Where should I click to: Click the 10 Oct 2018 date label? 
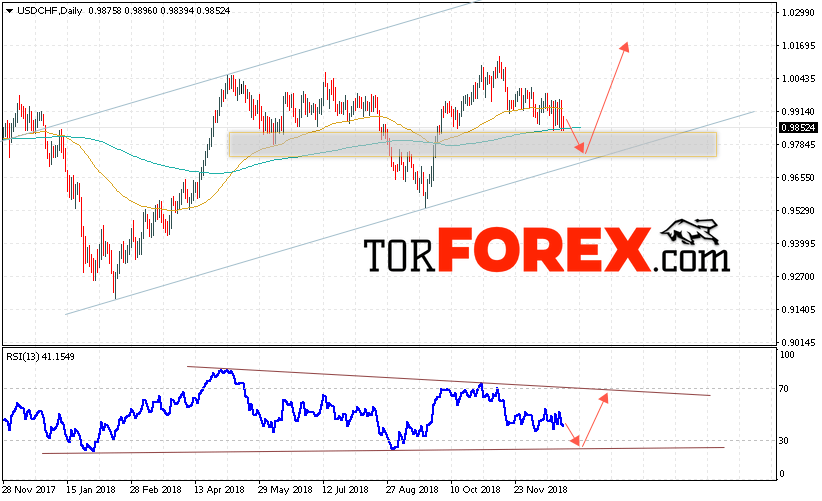click(475, 490)
